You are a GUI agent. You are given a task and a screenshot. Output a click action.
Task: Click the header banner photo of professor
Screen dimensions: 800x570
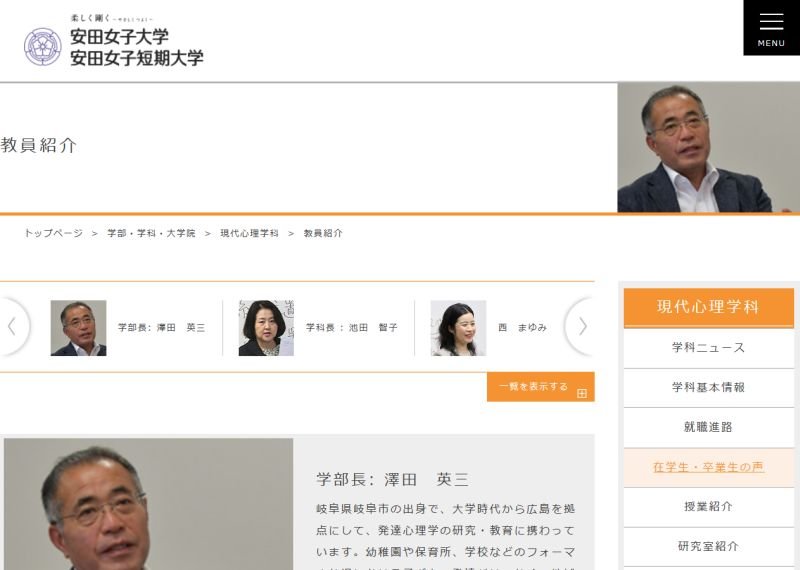click(x=709, y=147)
